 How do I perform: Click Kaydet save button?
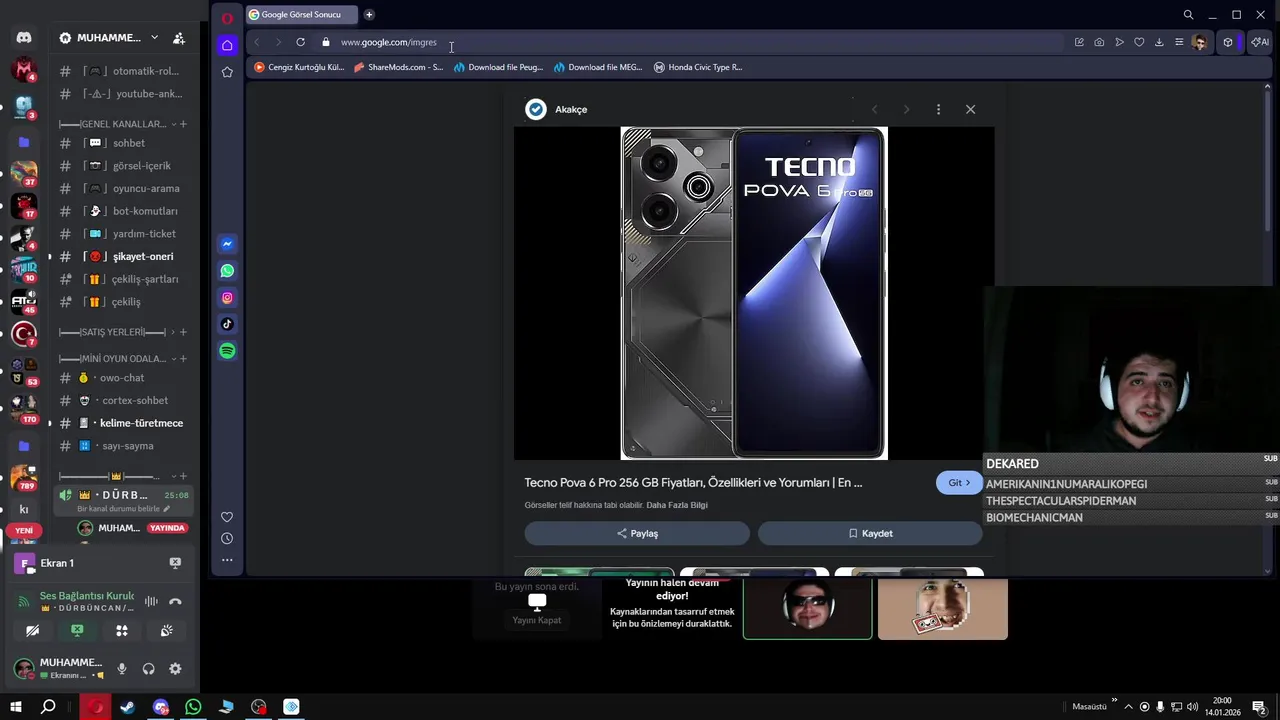pyautogui.click(x=870, y=533)
